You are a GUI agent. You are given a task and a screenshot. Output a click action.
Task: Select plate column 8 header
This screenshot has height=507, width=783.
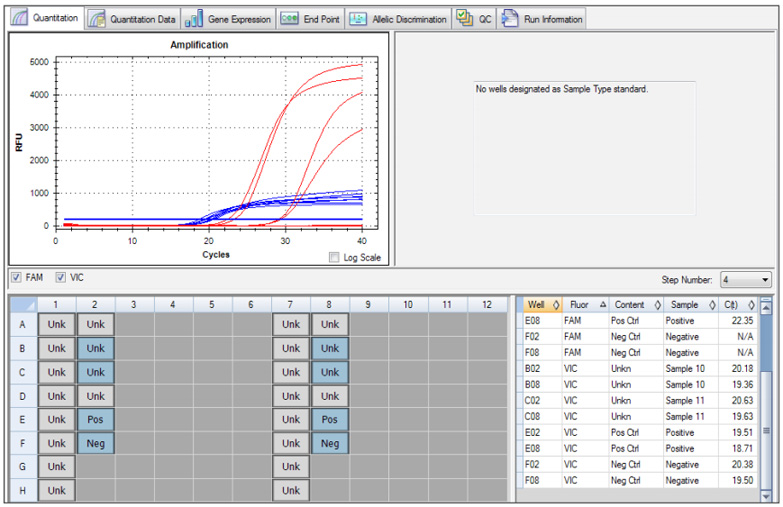[x=330, y=304]
